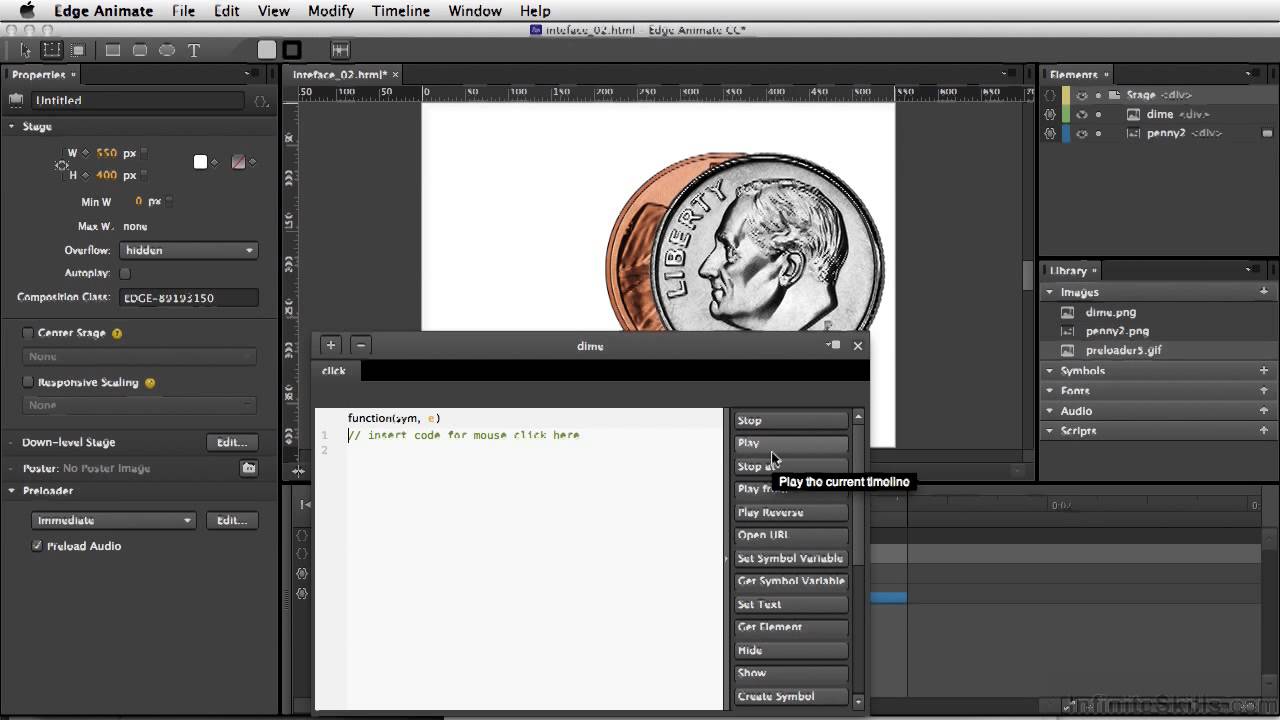Screen dimensions: 1280x720
Task: Toggle link width and height icon
Action: pos(62,165)
